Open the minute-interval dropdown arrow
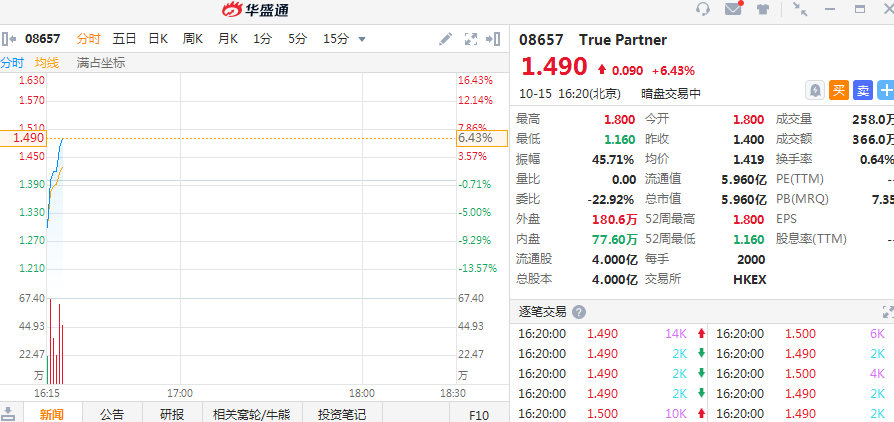The width and height of the screenshot is (894, 422). click(x=362, y=40)
